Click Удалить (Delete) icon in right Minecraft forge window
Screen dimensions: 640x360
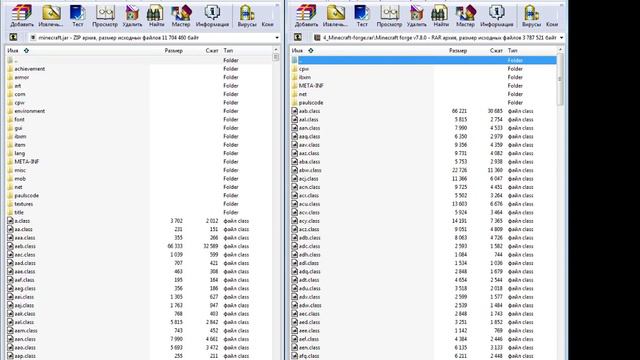coord(416,16)
